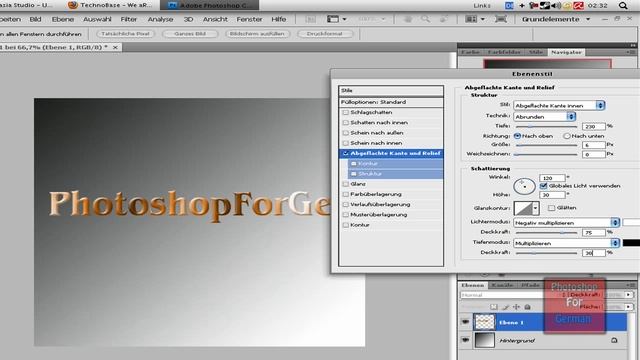Switch to the Farbfelder tab
Image resolution: width=640 pixels, height=360 pixels.
(x=504, y=52)
